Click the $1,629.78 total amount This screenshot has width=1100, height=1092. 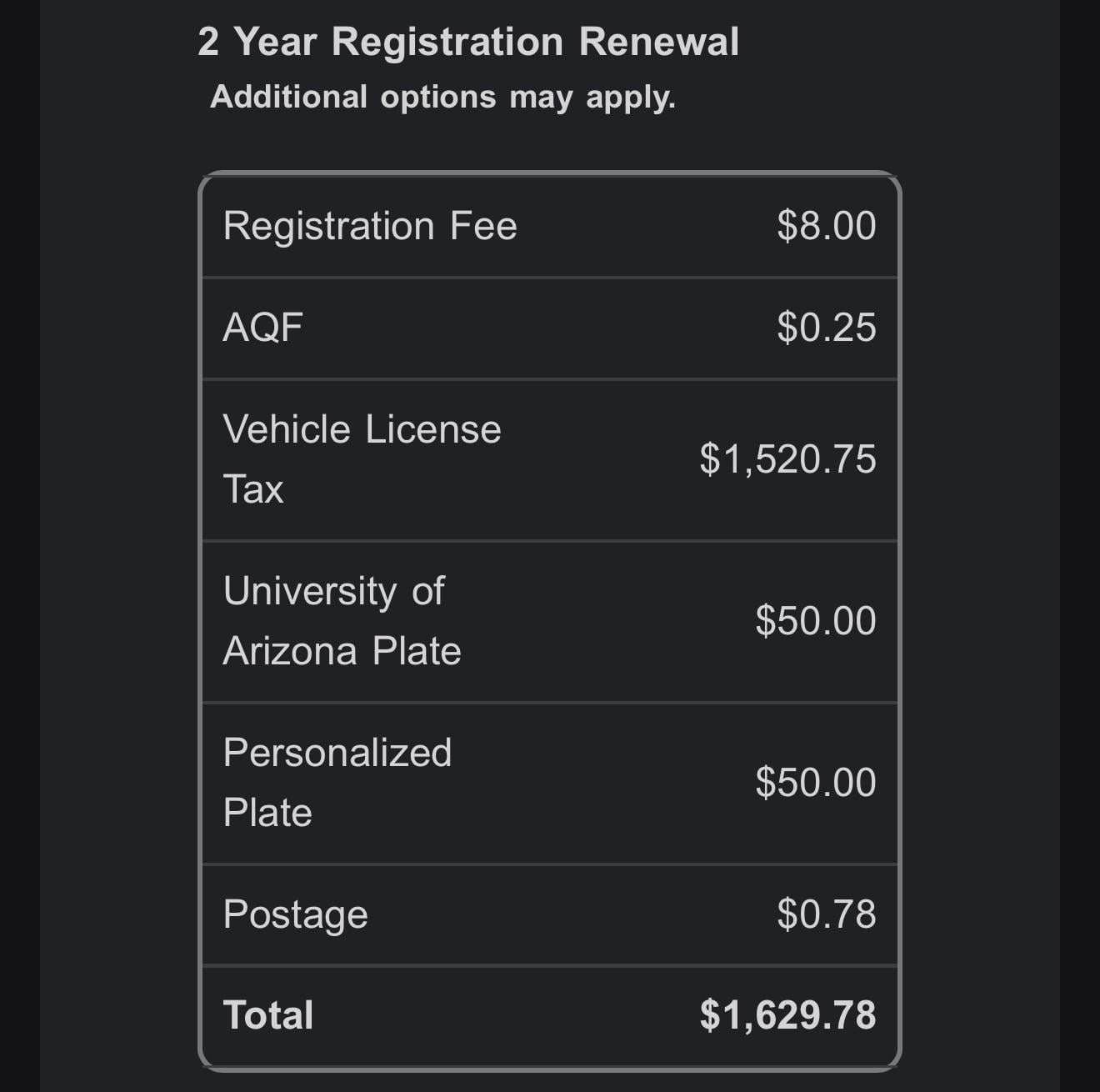pyautogui.click(x=787, y=1015)
